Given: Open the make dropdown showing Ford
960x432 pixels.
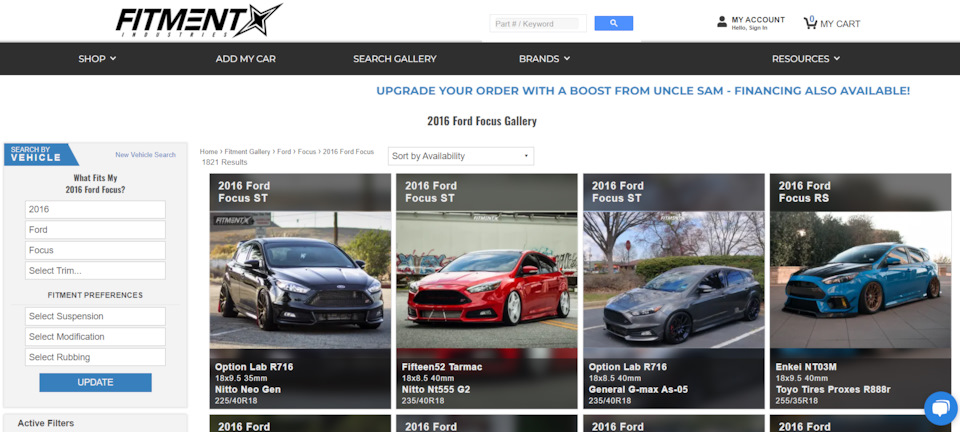Looking at the screenshot, I should pyautogui.click(x=96, y=229).
